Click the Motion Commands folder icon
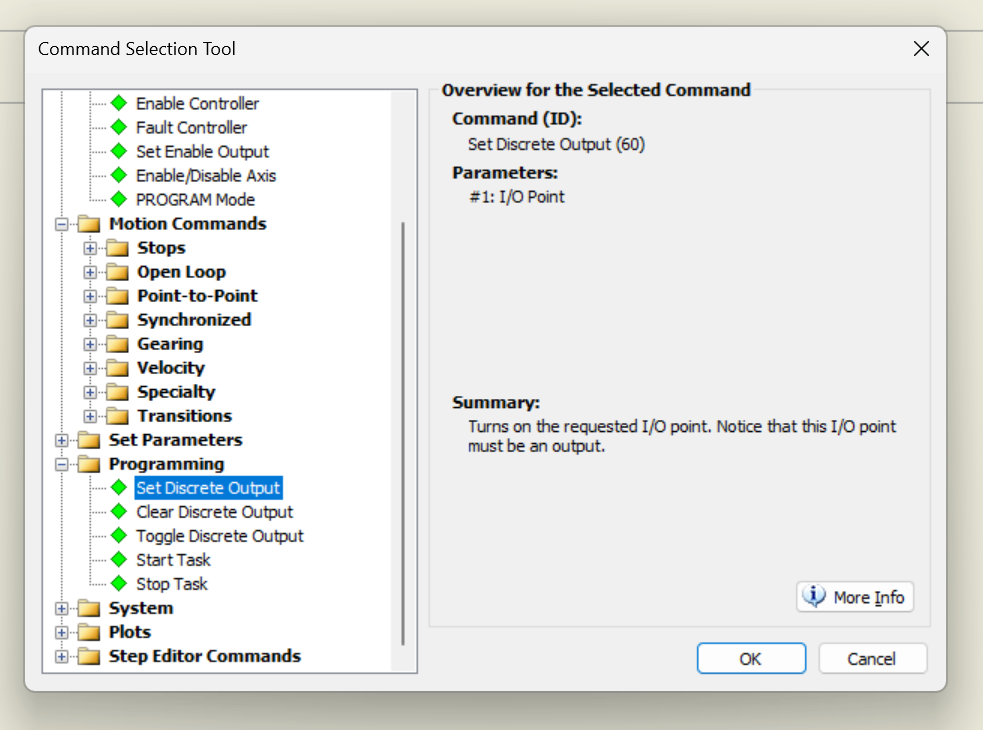 pyautogui.click(x=89, y=224)
